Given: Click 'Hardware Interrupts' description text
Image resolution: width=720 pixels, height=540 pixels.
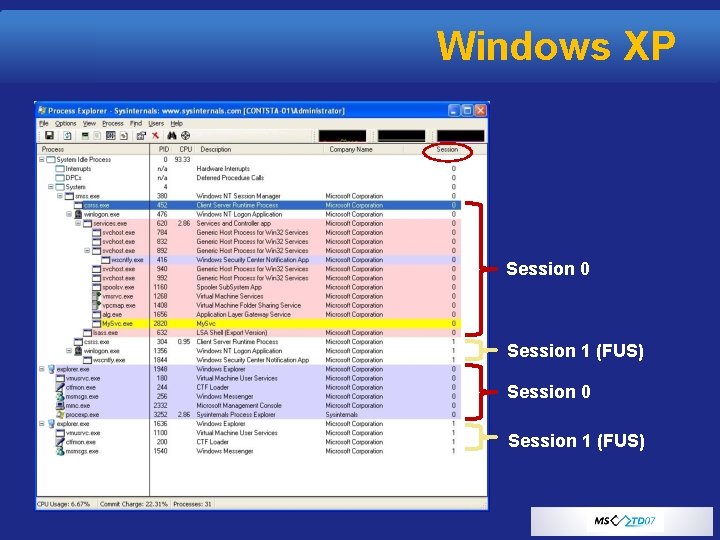Looking at the screenshot, I should coord(223,169).
